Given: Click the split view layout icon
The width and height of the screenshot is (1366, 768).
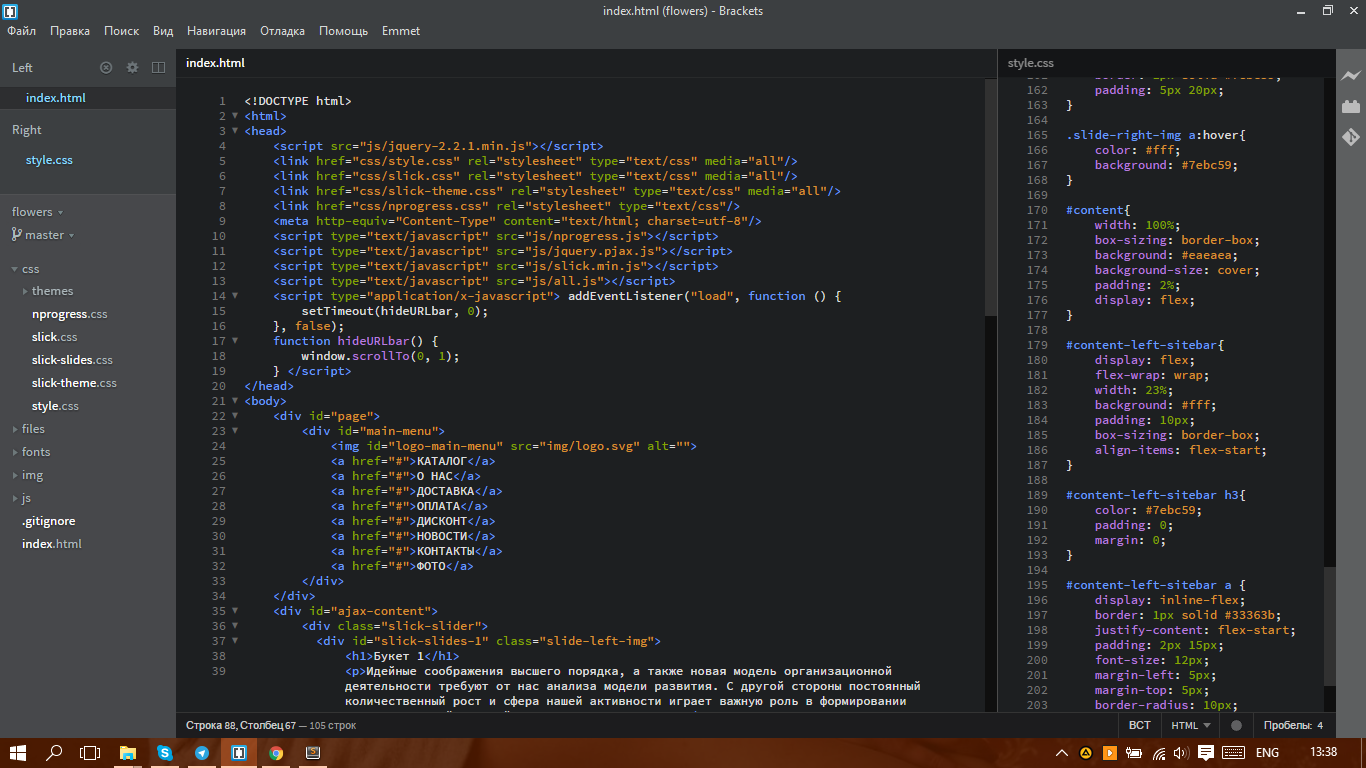Looking at the screenshot, I should point(158,67).
